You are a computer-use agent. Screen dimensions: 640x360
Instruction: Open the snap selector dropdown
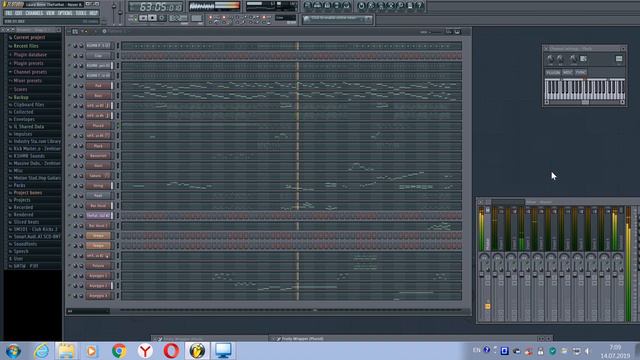[x=285, y=18]
